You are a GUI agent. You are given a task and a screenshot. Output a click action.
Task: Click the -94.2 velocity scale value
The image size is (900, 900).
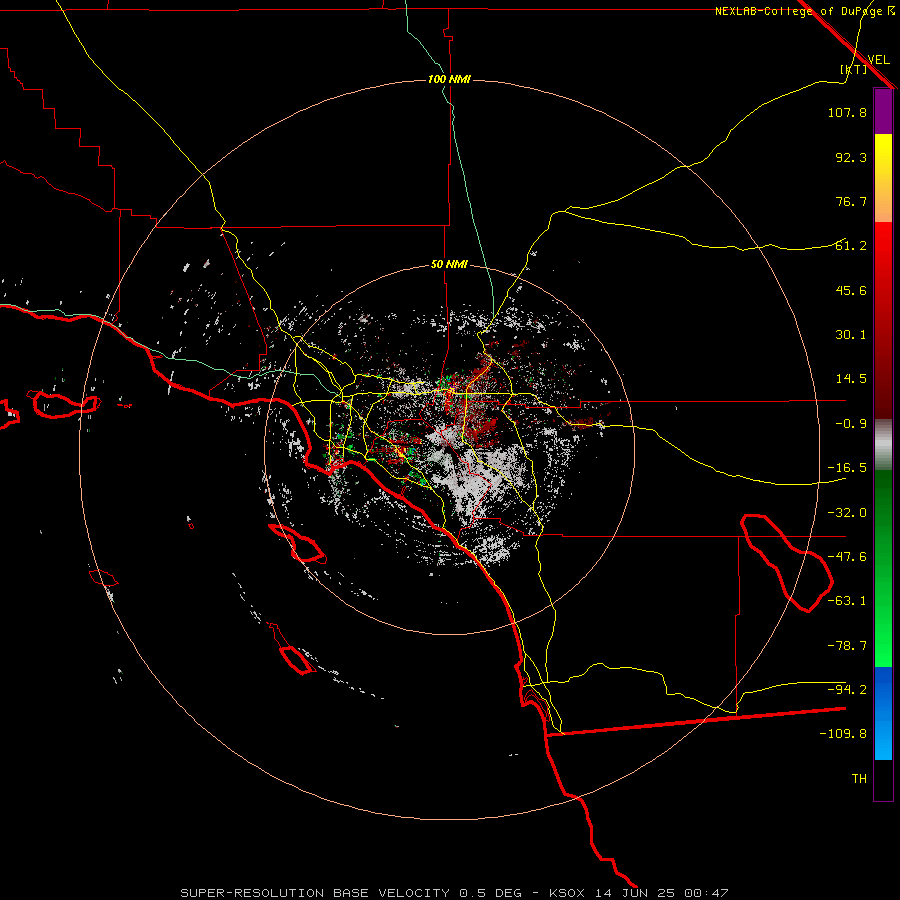tap(847, 690)
